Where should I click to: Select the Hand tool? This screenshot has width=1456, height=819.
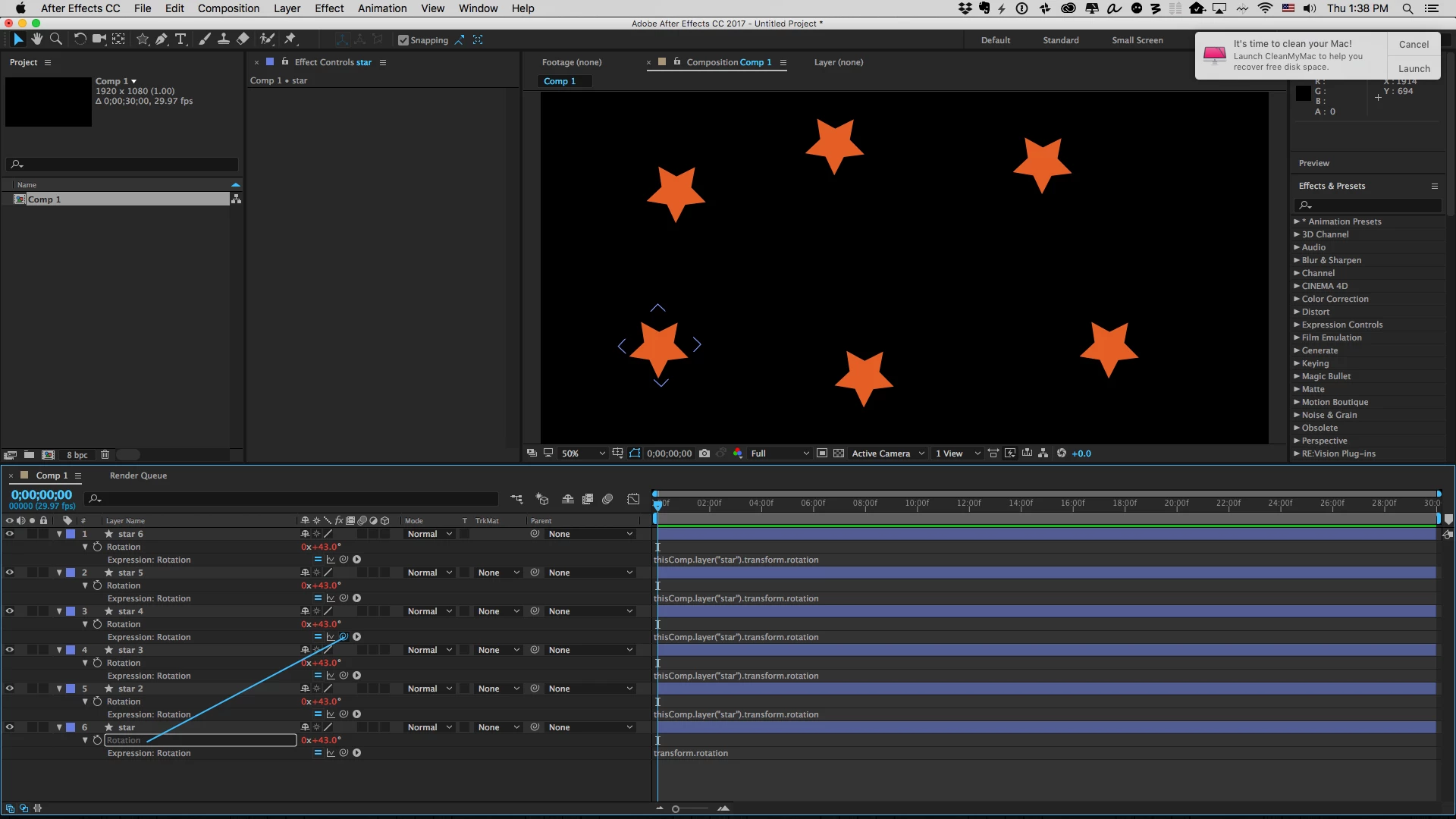[x=36, y=39]
